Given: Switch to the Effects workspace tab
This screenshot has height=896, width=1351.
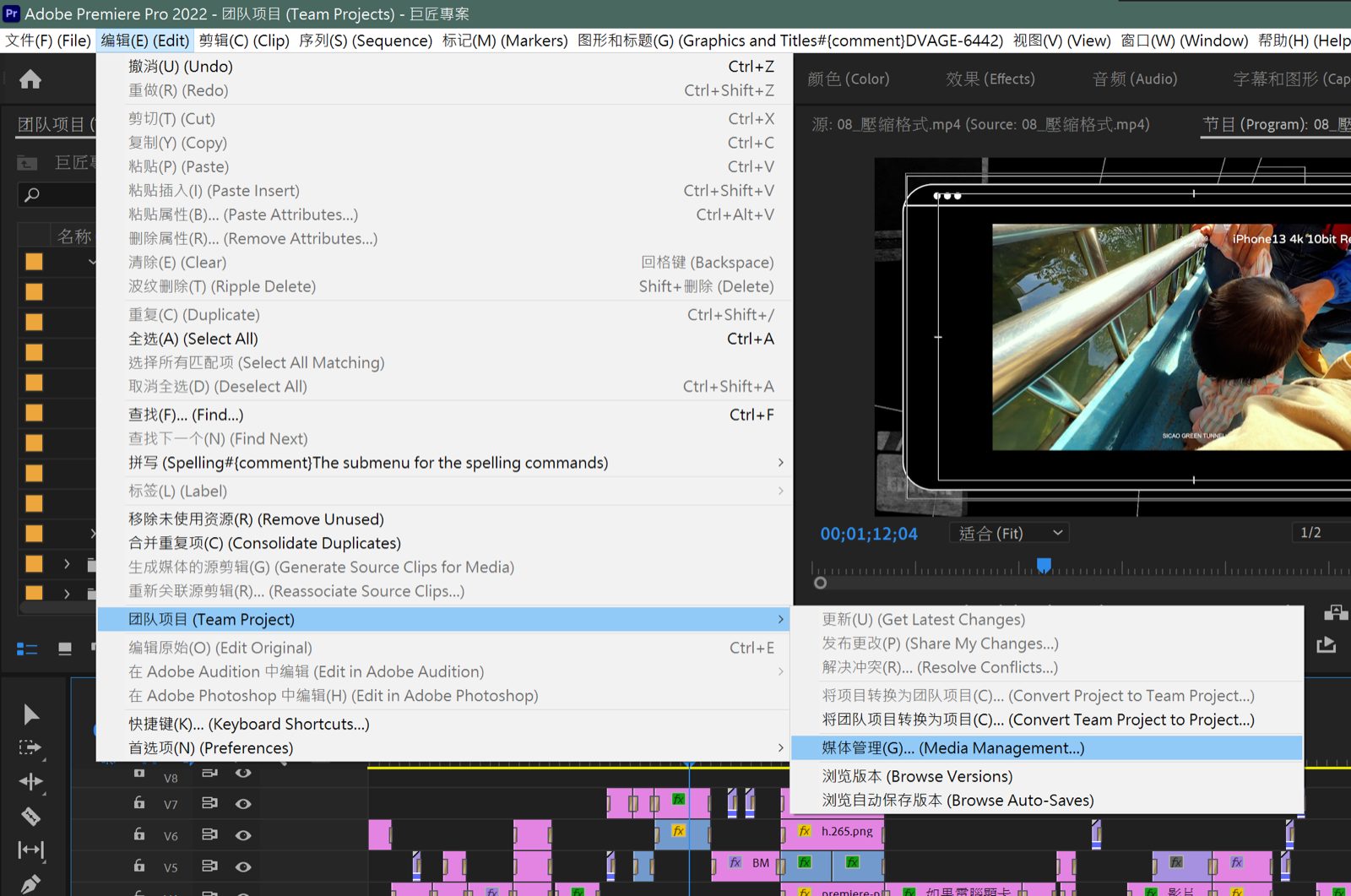Looking at the screenshot, I should point(990,79).
